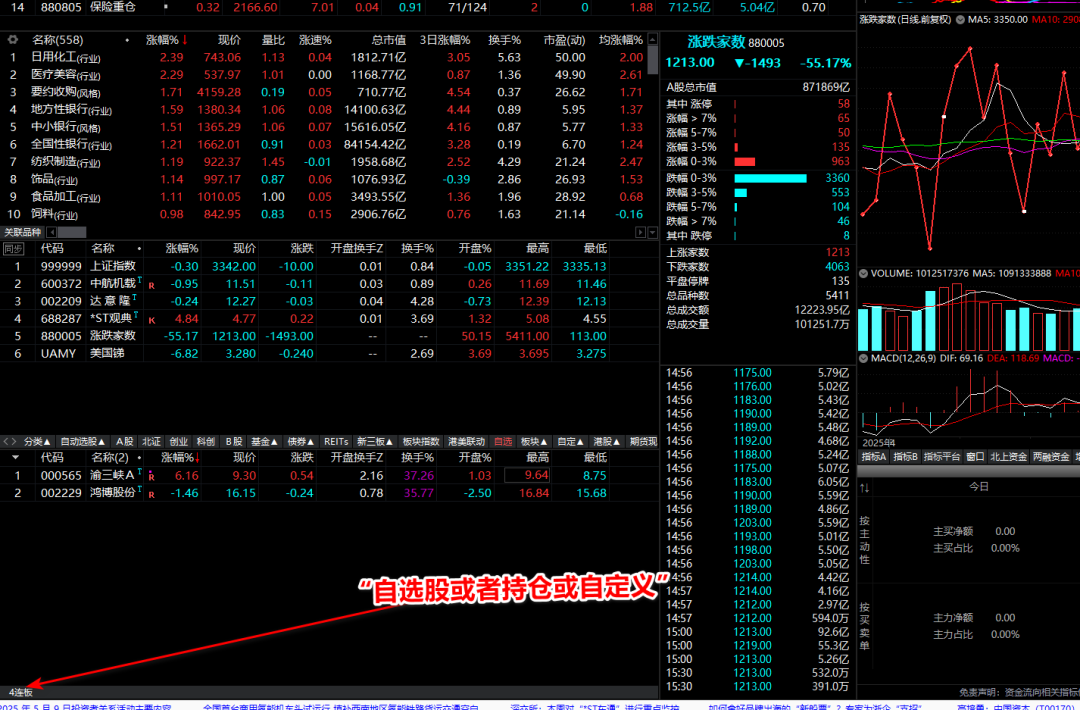The width and height of the screenshot is (1080, 710).
Task: Click the R marker icon in 中航机载 row
Action: click(152, 285)
